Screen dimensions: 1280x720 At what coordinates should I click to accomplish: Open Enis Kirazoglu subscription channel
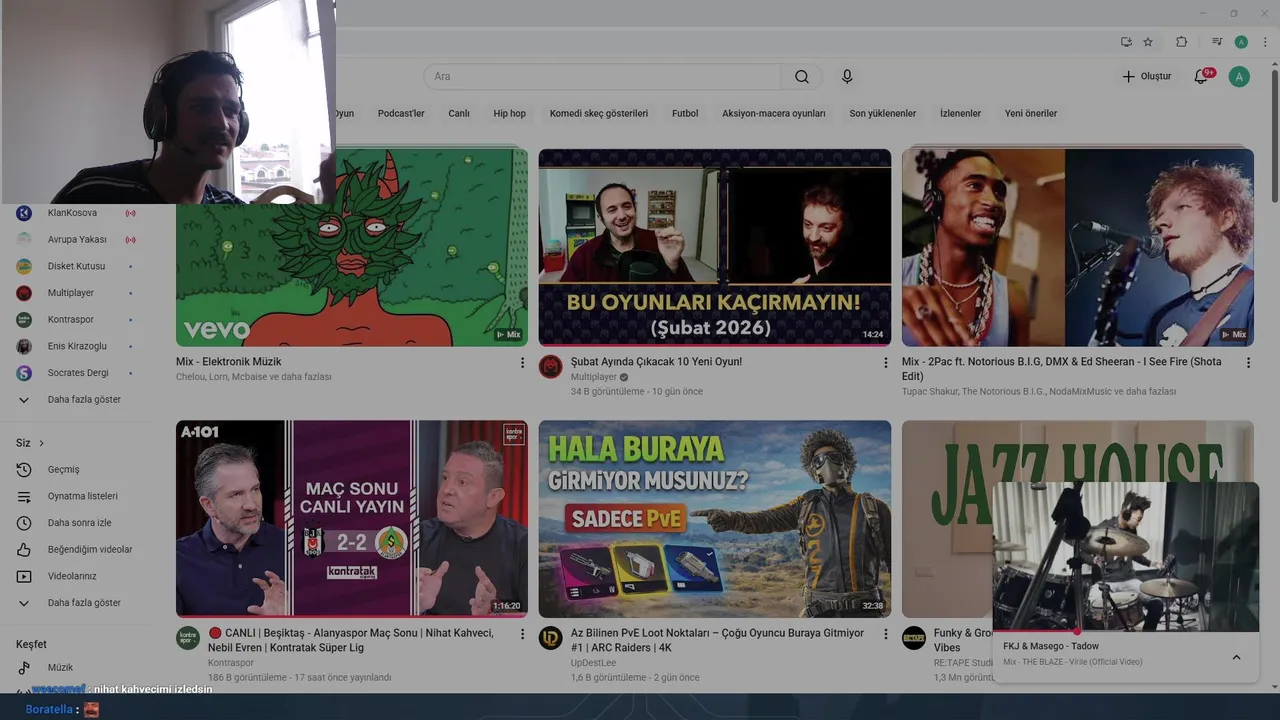[78, 346]
